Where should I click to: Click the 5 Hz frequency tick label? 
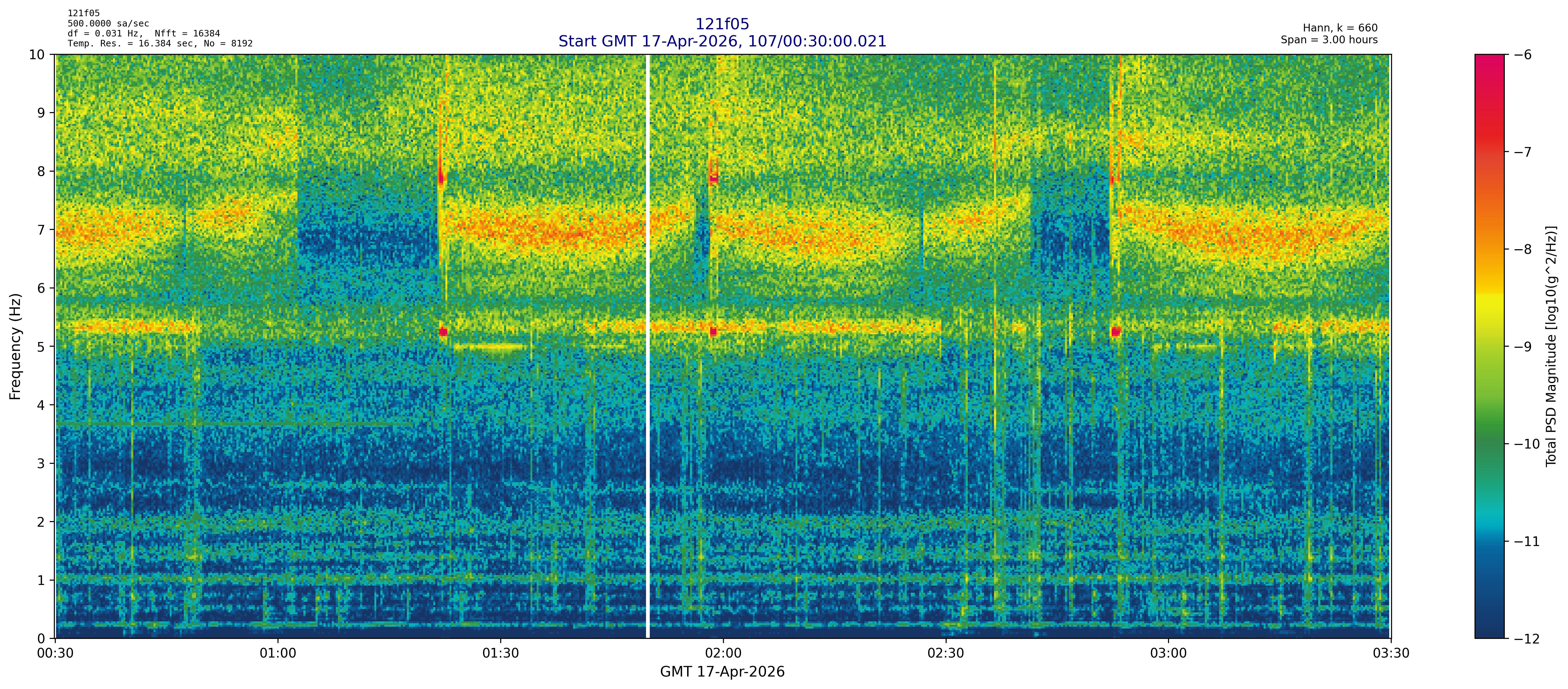41,346
